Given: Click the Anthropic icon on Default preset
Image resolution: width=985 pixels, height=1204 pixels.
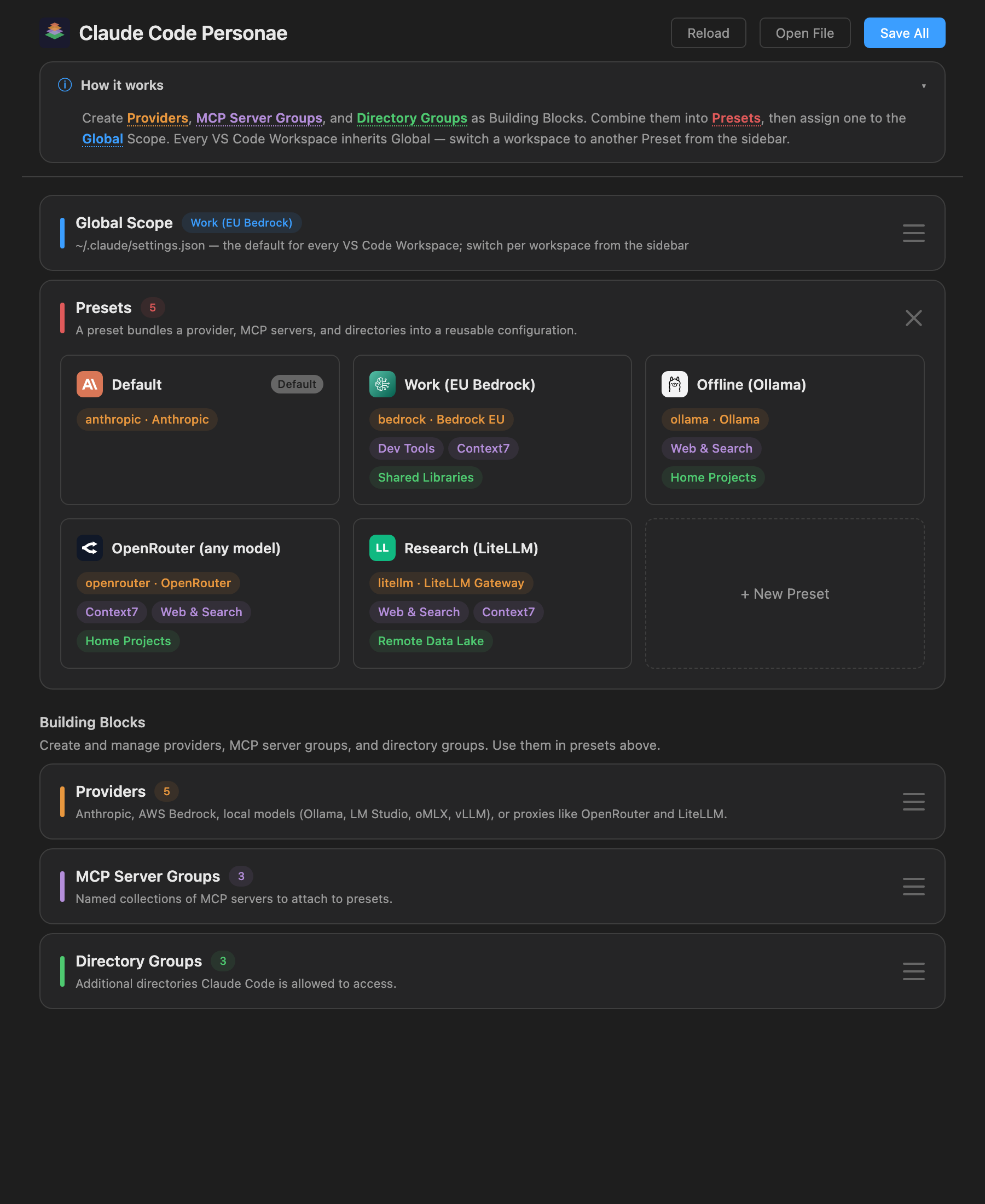Looking at the screenshot, I should pos(90,384).
